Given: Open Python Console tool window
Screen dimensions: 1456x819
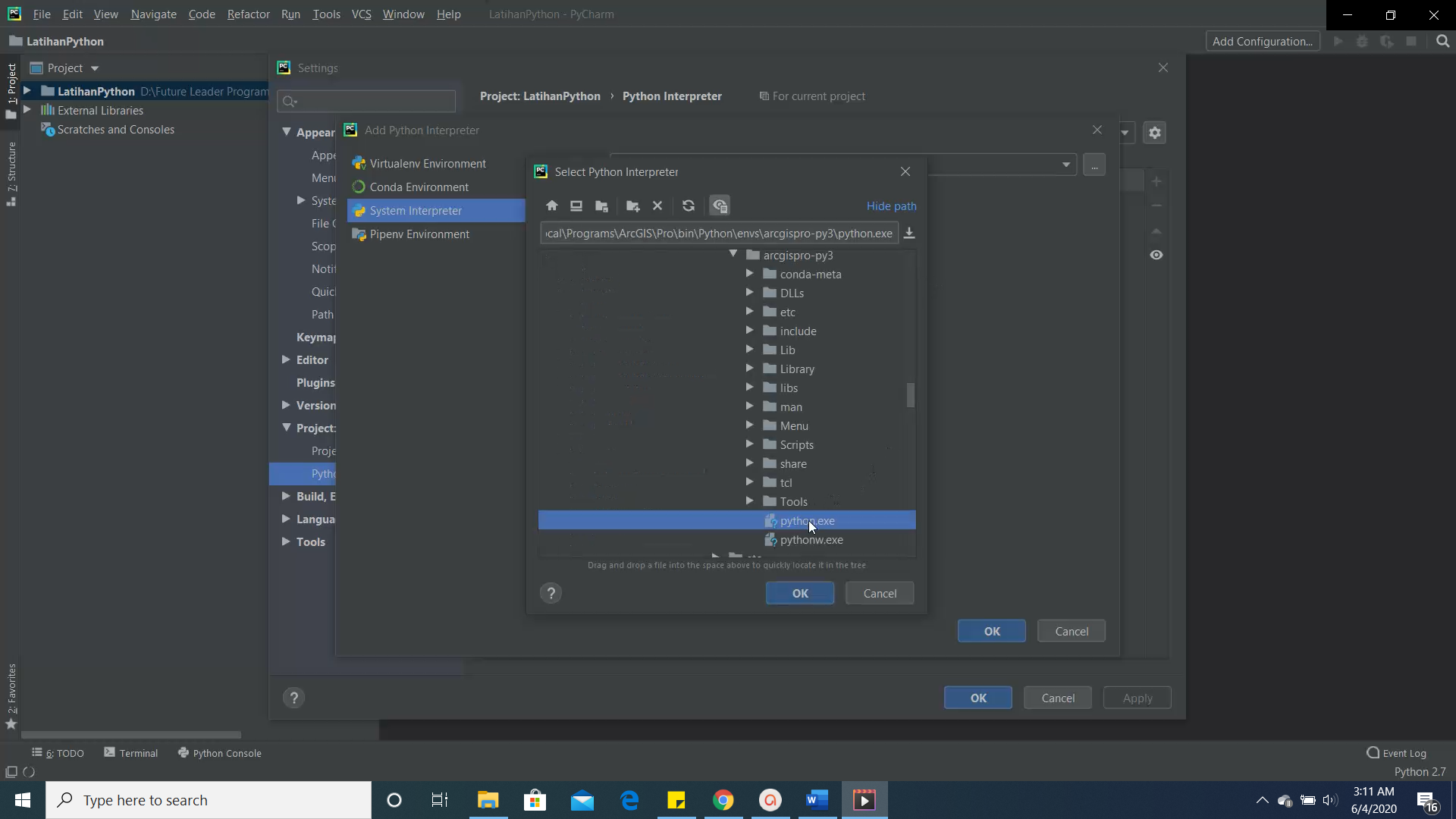Looking at the screenshot, I should pos(220,753).
